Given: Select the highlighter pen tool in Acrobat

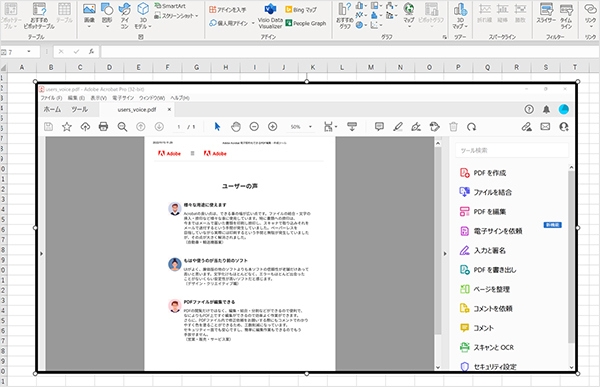Looking at the screenshot, I should coord(398,127).
